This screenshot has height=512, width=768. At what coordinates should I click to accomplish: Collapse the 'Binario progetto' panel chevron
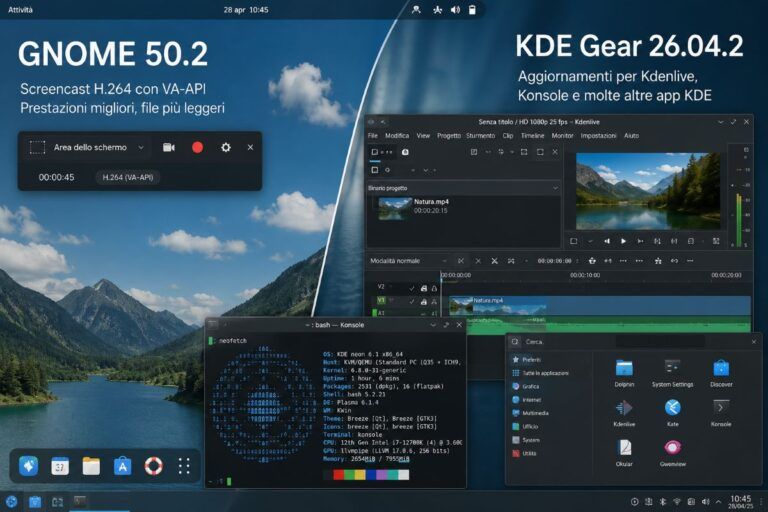click(555, 188)
